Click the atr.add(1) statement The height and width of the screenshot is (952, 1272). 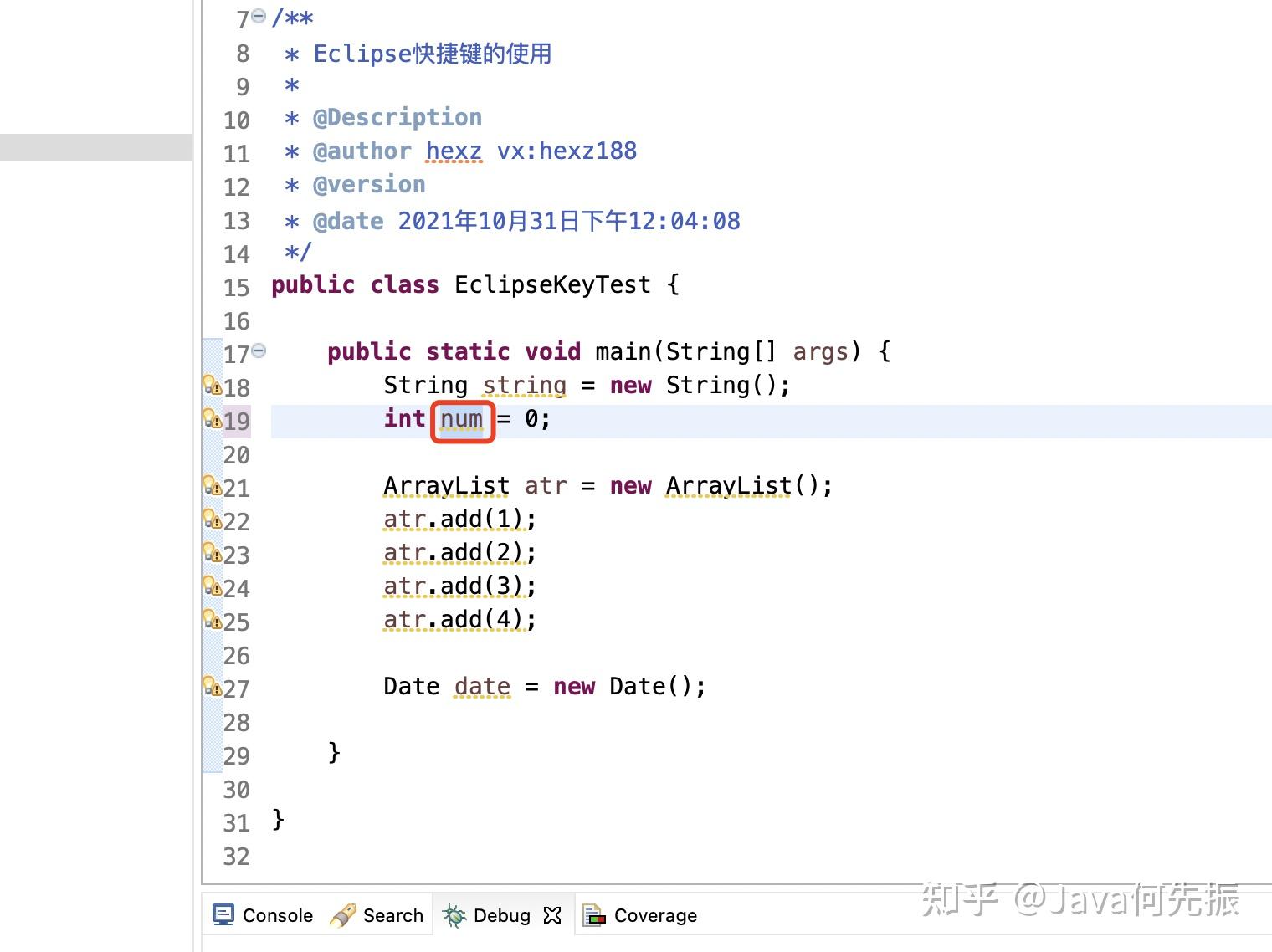pyautogui.click(x=459, y=520)
